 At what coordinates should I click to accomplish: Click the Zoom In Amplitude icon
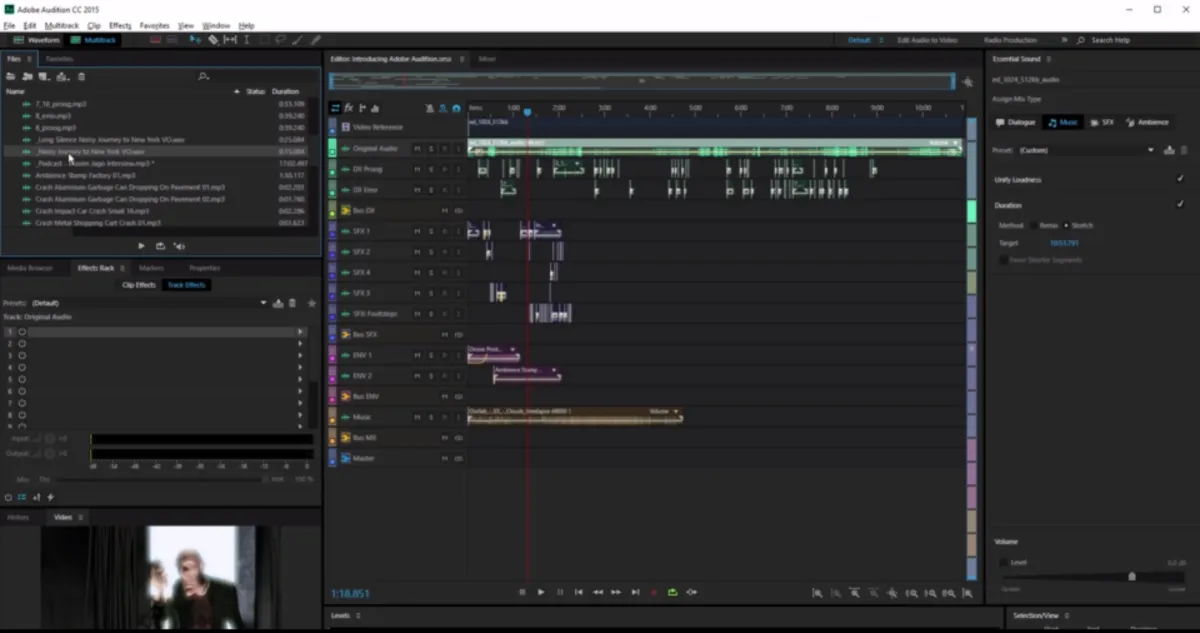(x=817, y=593)
